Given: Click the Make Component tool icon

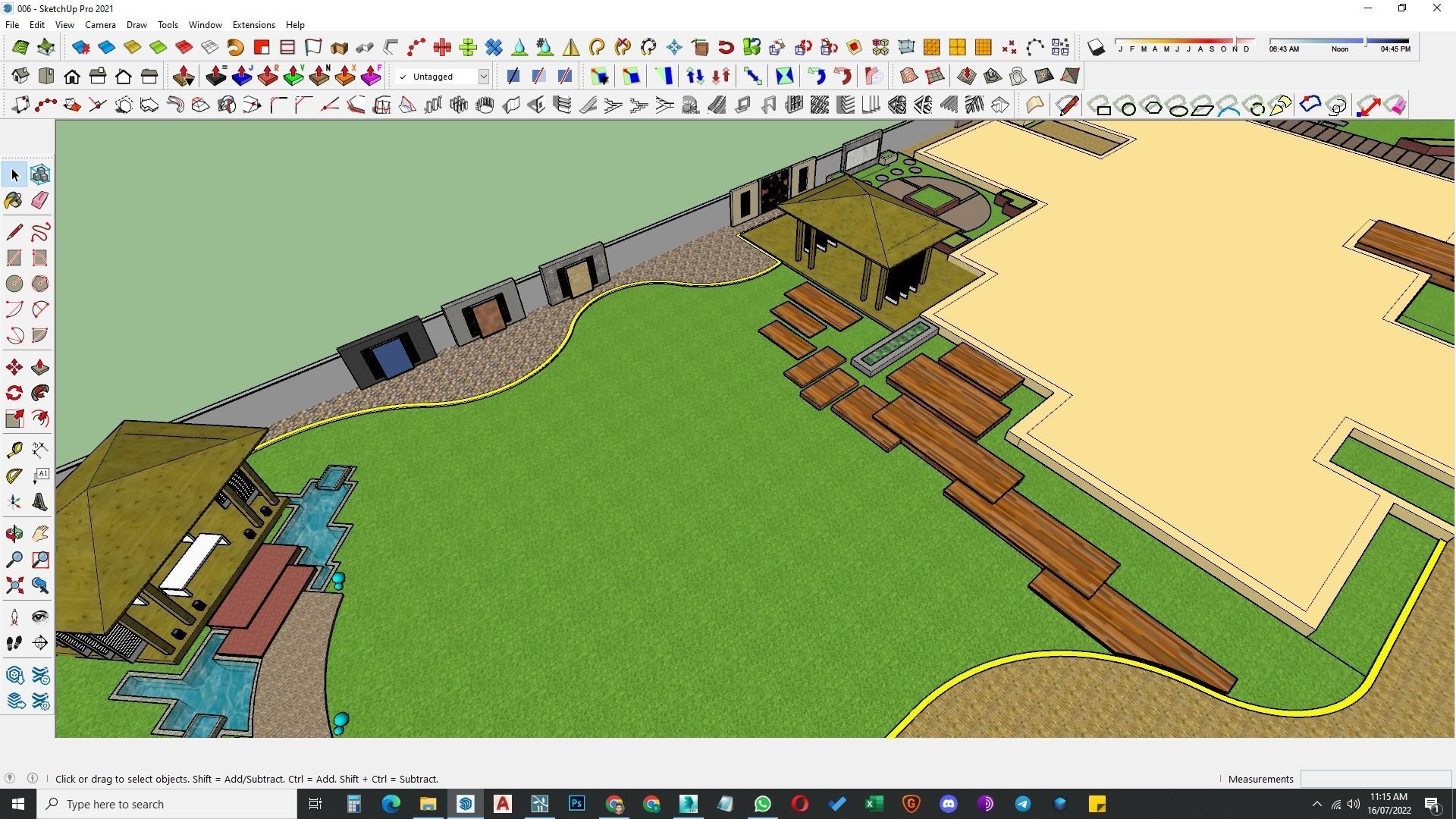Looking at the screenshot, I should coord(40,174).
